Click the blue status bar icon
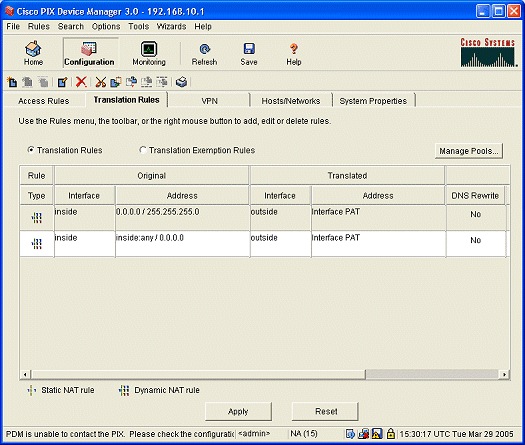 point(350,434)
